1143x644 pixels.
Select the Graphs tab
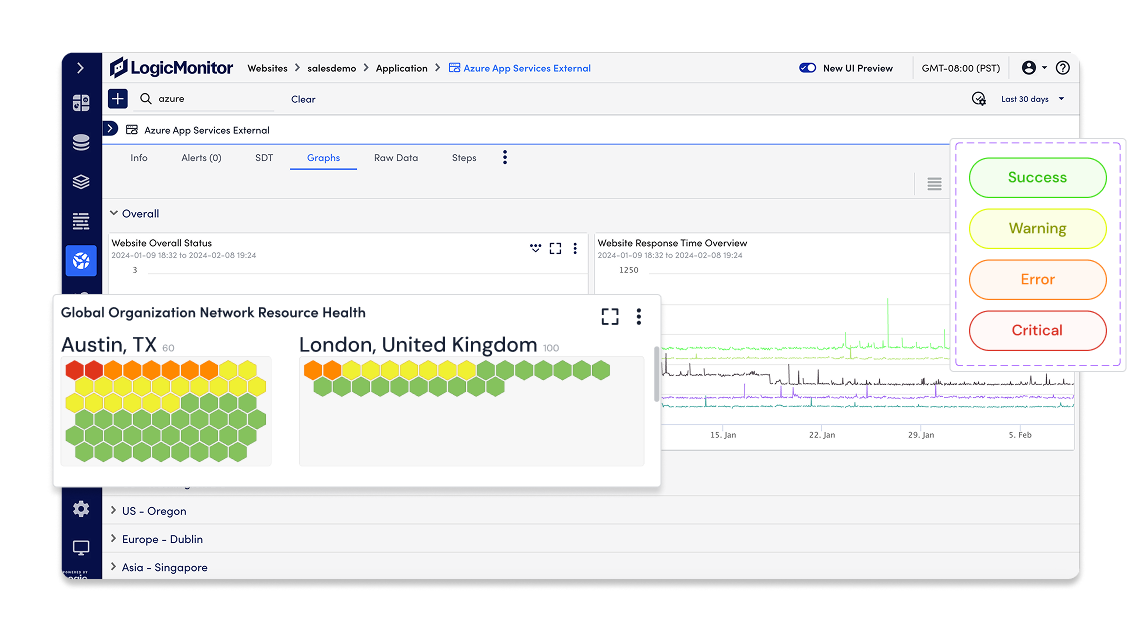[324, 158]
